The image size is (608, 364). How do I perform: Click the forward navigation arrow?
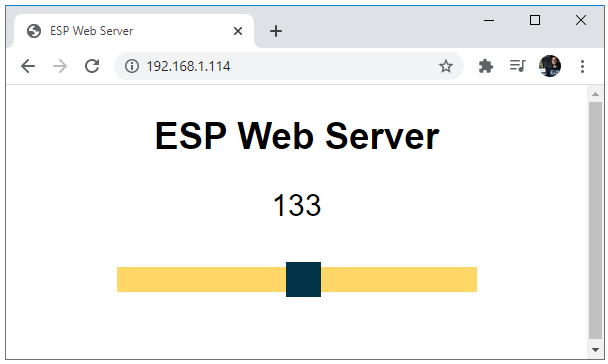(60, 66)
